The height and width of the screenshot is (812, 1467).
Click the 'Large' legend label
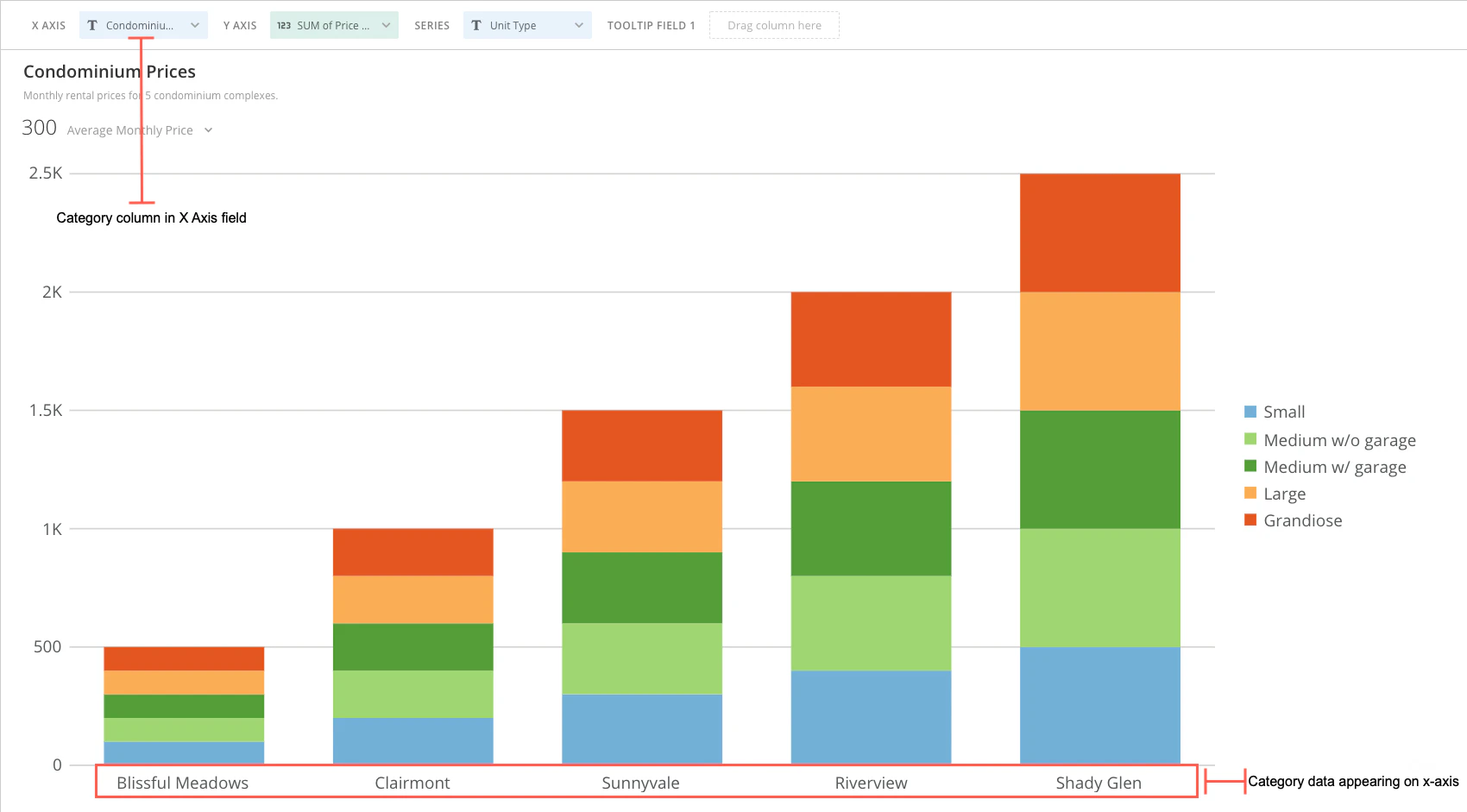click(1284, 494)
